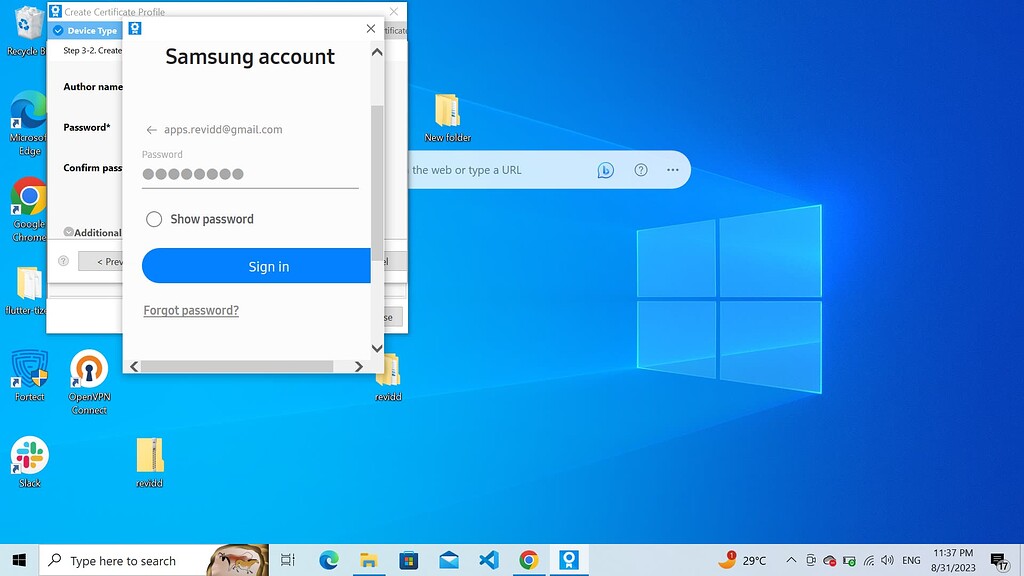
Task: Click the Password input field
Action: point(250,173)
